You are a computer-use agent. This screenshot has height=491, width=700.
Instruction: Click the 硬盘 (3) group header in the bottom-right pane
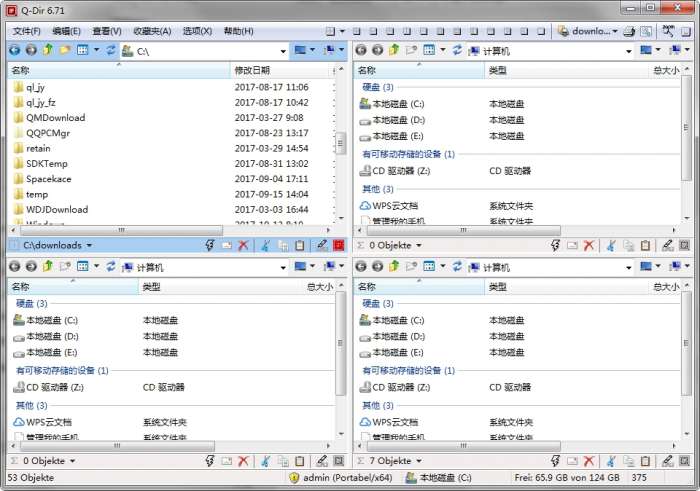378,304
